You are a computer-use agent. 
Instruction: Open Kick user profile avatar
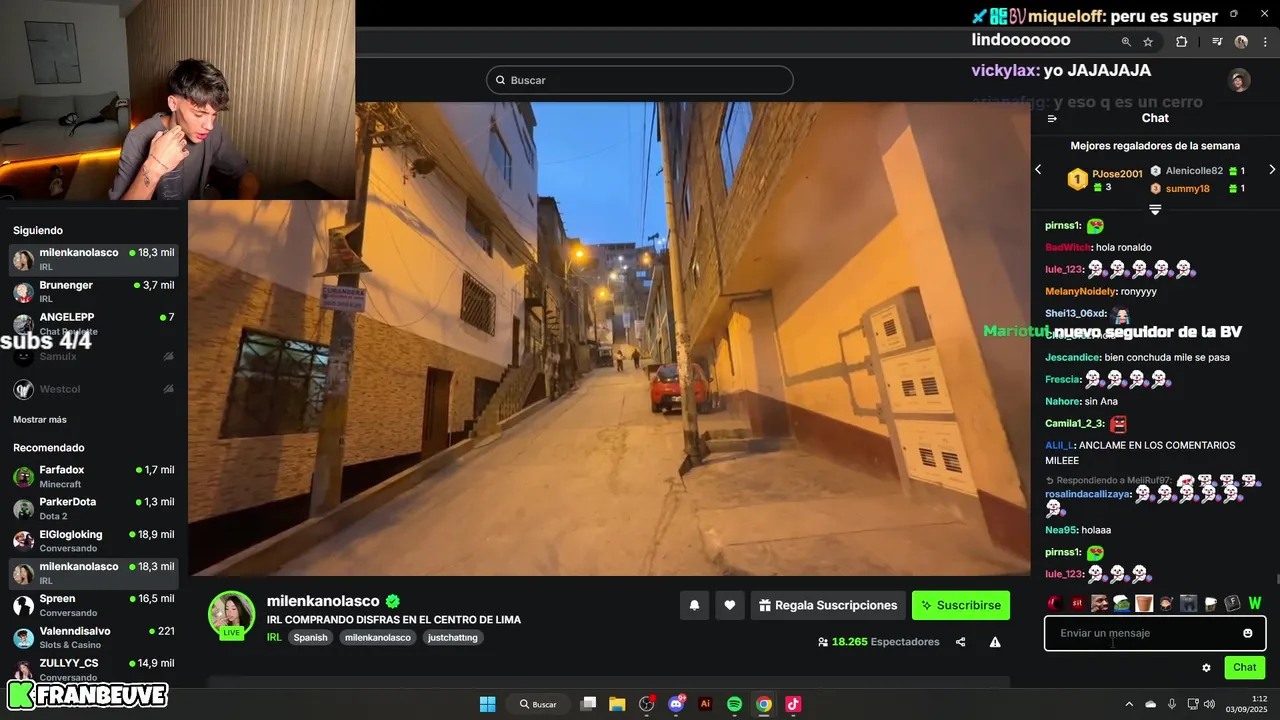(x=1240, y=81)
